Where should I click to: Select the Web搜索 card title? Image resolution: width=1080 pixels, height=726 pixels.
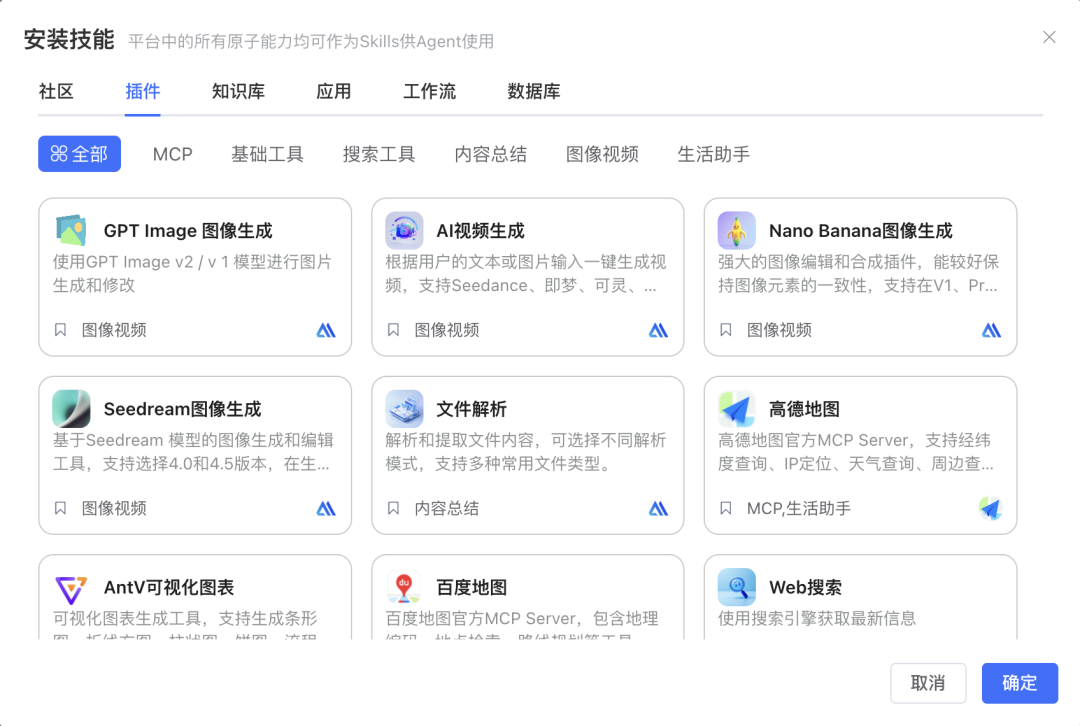pyautogui.click(x=805, y=588)
